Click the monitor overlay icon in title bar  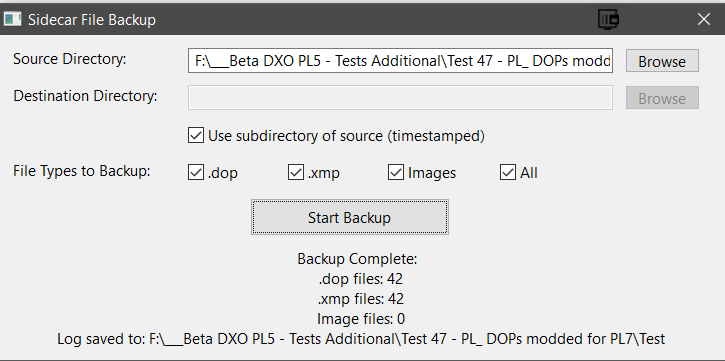pyautogui.click(x=608, y=19)
